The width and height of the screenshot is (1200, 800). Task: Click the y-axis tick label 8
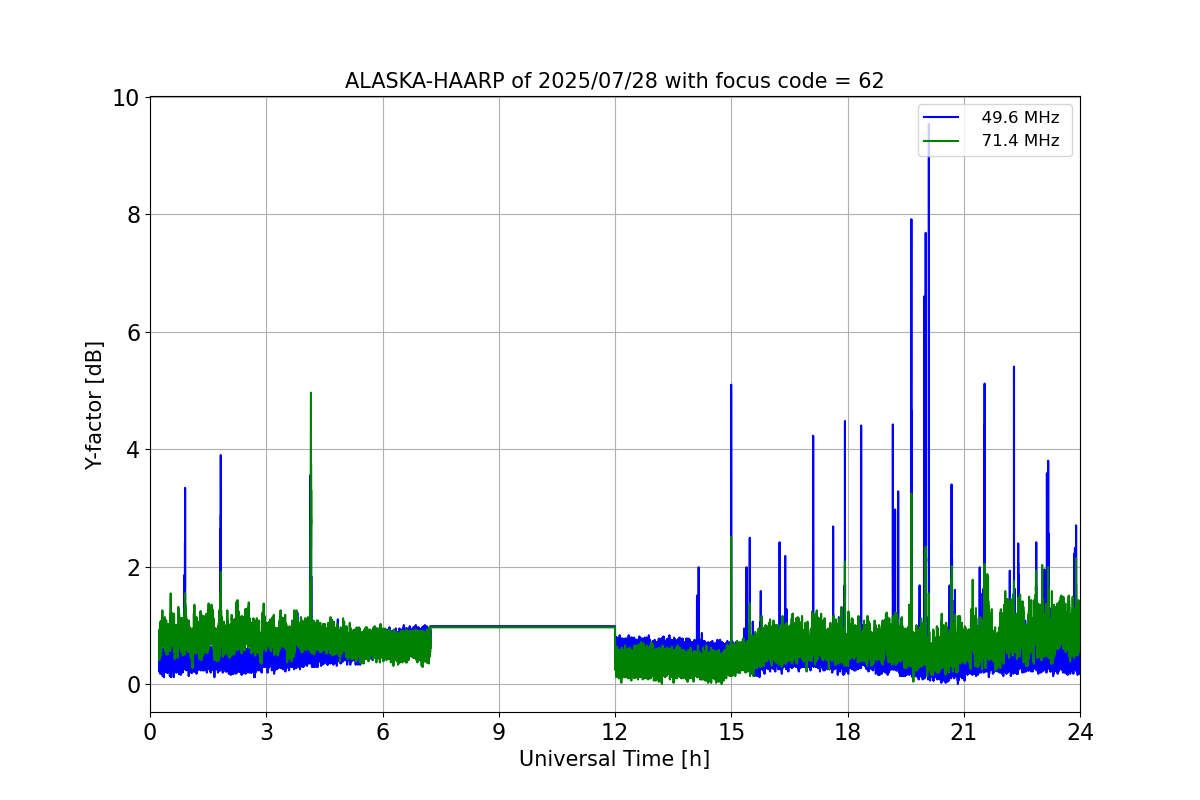[x=132, y=215]
